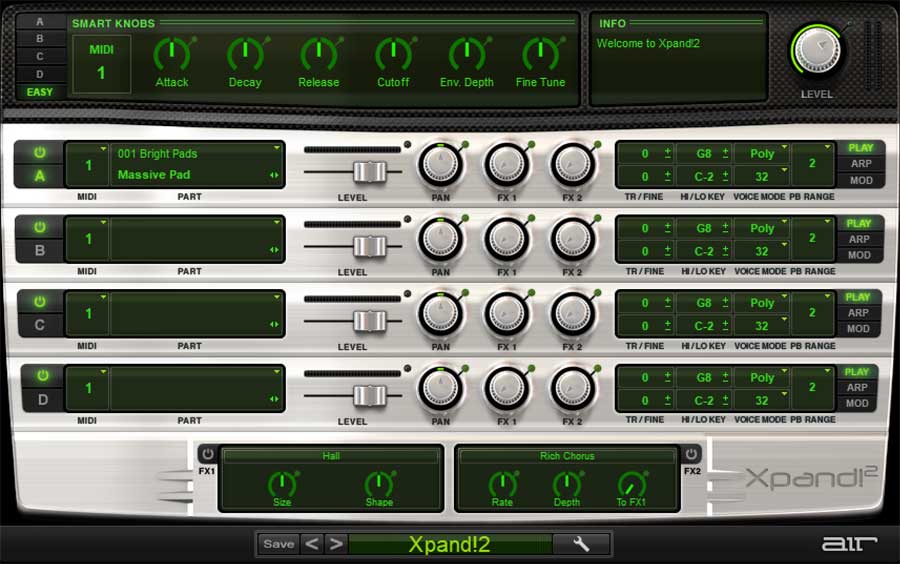Click part A PAN knob
This screenshot has width=900, height=564.
440,165
